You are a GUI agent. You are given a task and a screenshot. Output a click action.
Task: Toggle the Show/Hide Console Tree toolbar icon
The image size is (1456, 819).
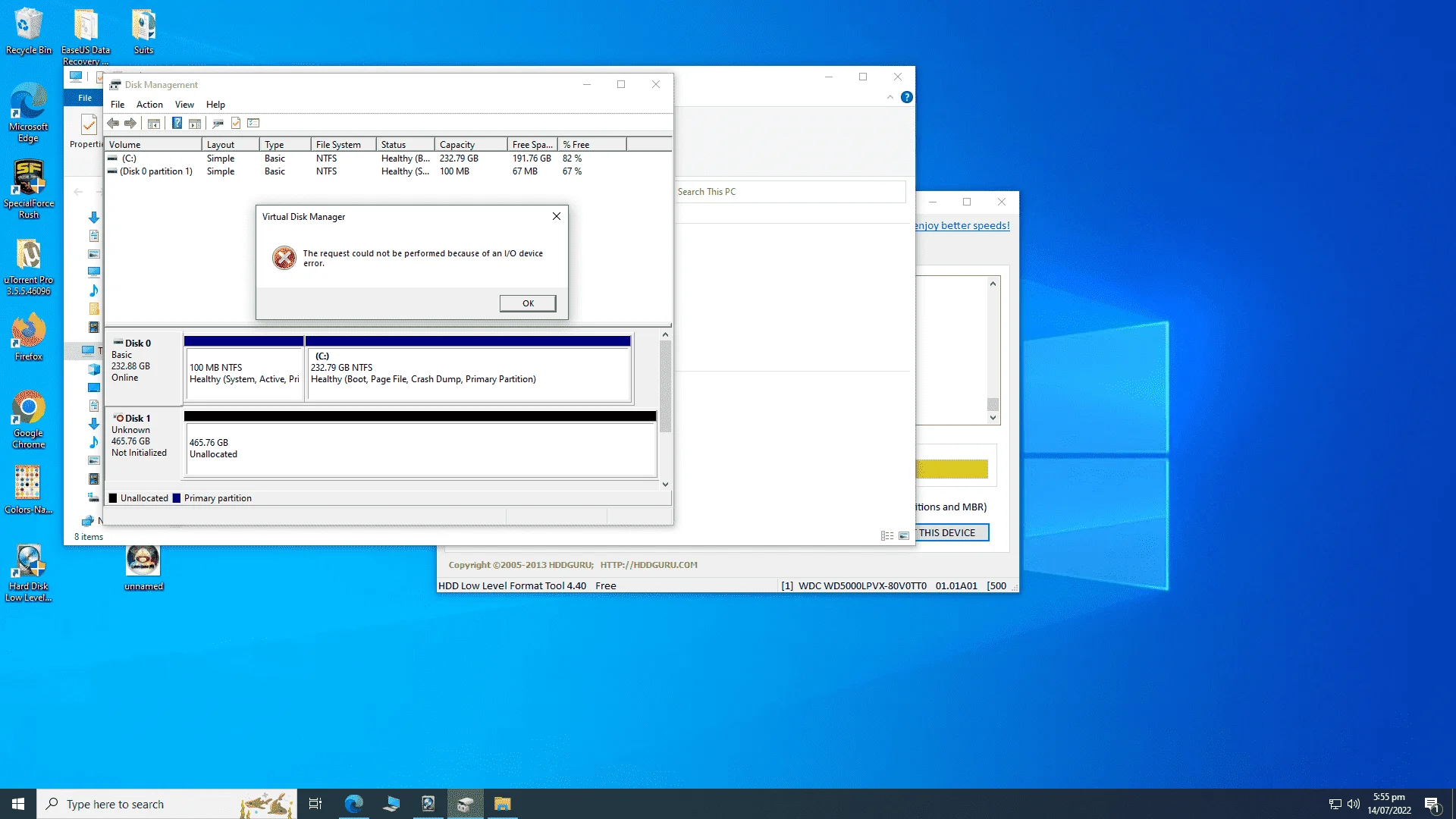(154, 123)
